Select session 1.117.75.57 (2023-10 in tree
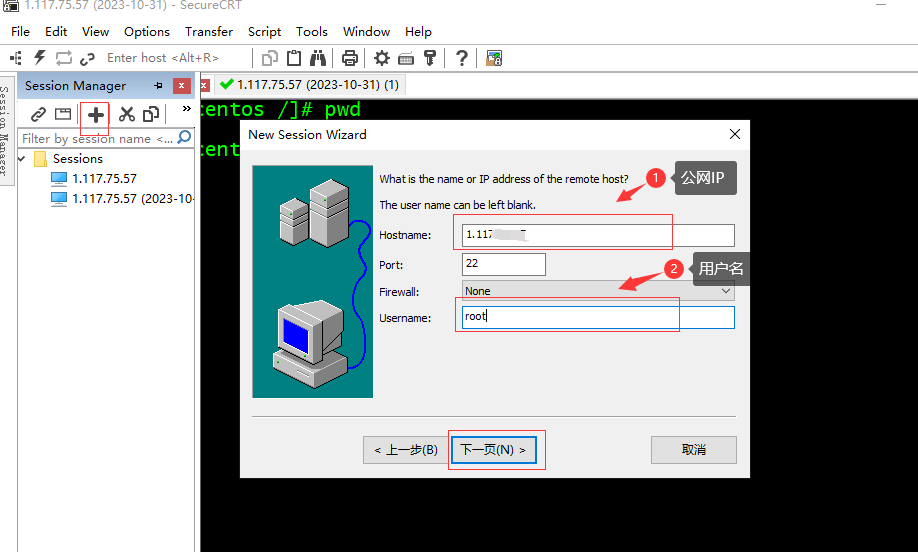 point(132,198)
